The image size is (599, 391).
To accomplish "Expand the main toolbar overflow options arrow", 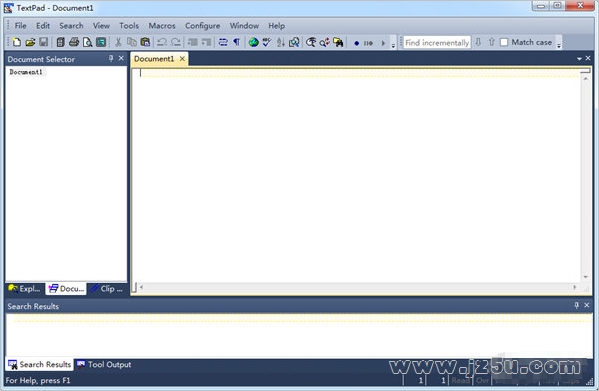I will (x=393, y=45).
